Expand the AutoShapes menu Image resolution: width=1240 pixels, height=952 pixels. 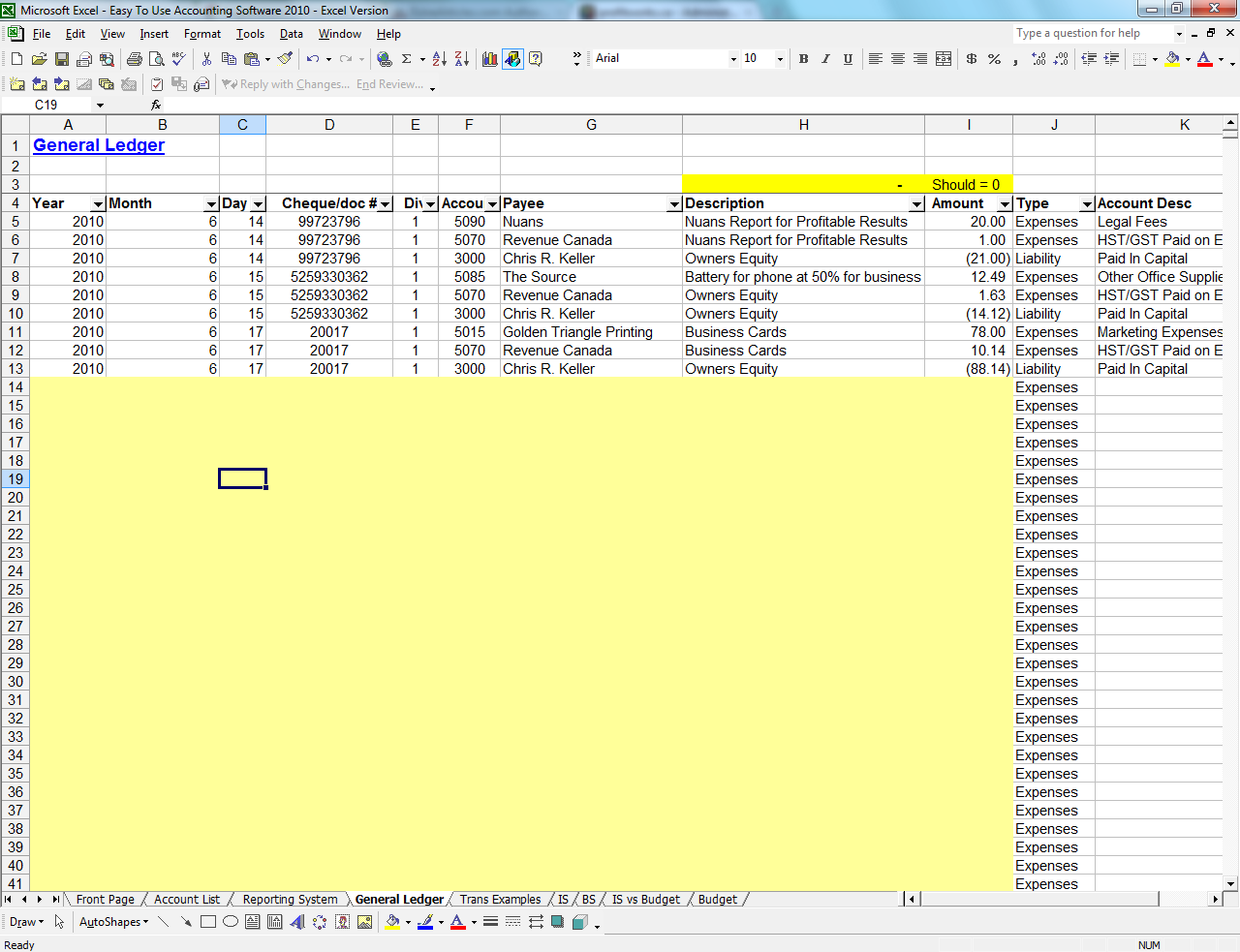coord(109,921)
